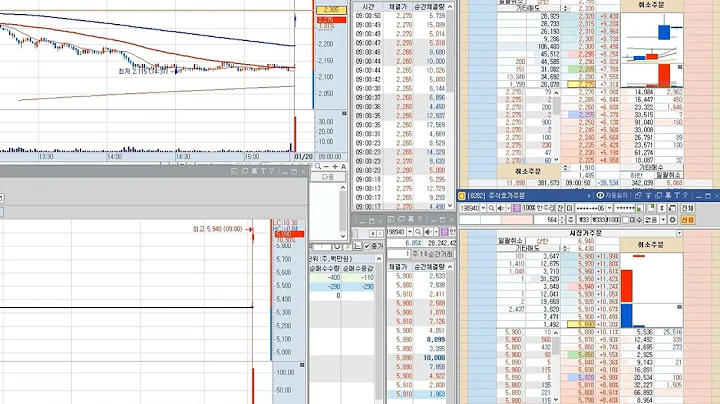Click the speaker sound icon in order window

pos(501,208)
